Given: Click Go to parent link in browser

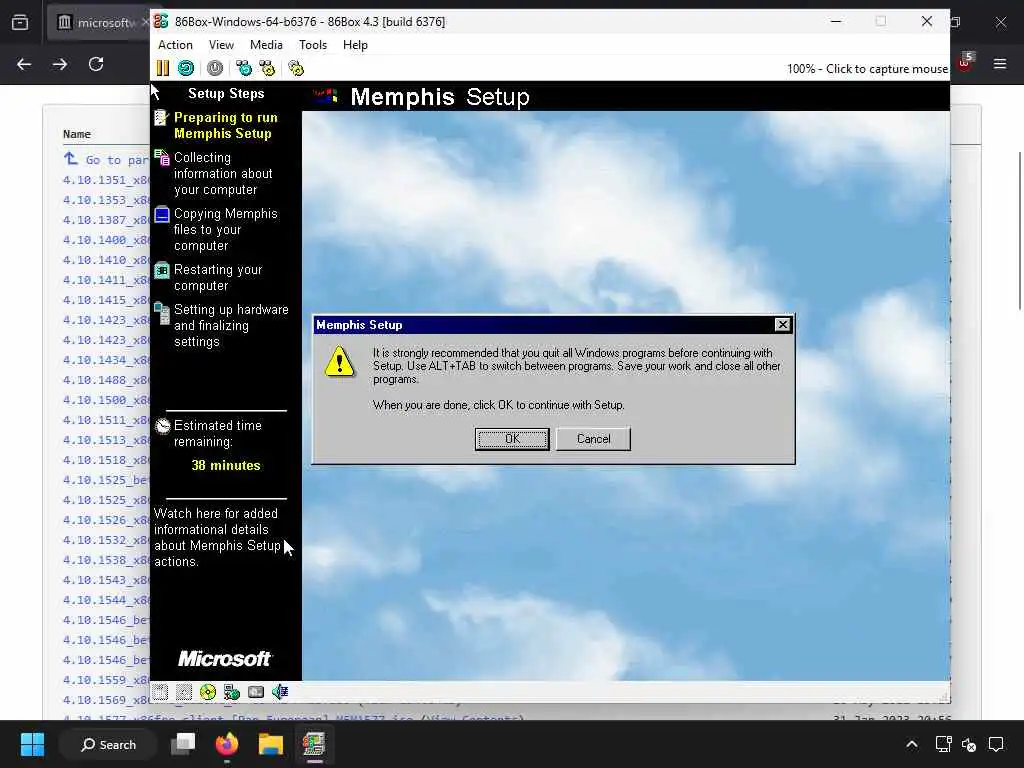Looking at the screenshot, I should pyautogui.click(x=106, y=159).
